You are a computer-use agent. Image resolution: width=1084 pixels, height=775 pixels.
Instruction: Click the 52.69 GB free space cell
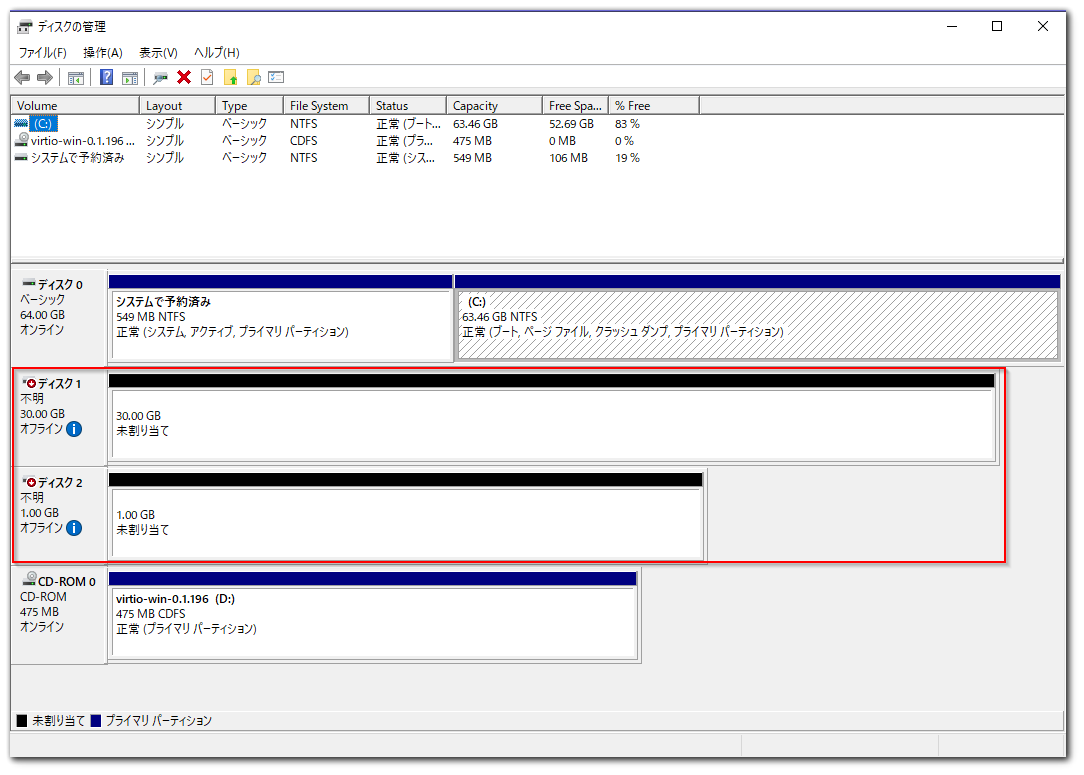point(572,124)
